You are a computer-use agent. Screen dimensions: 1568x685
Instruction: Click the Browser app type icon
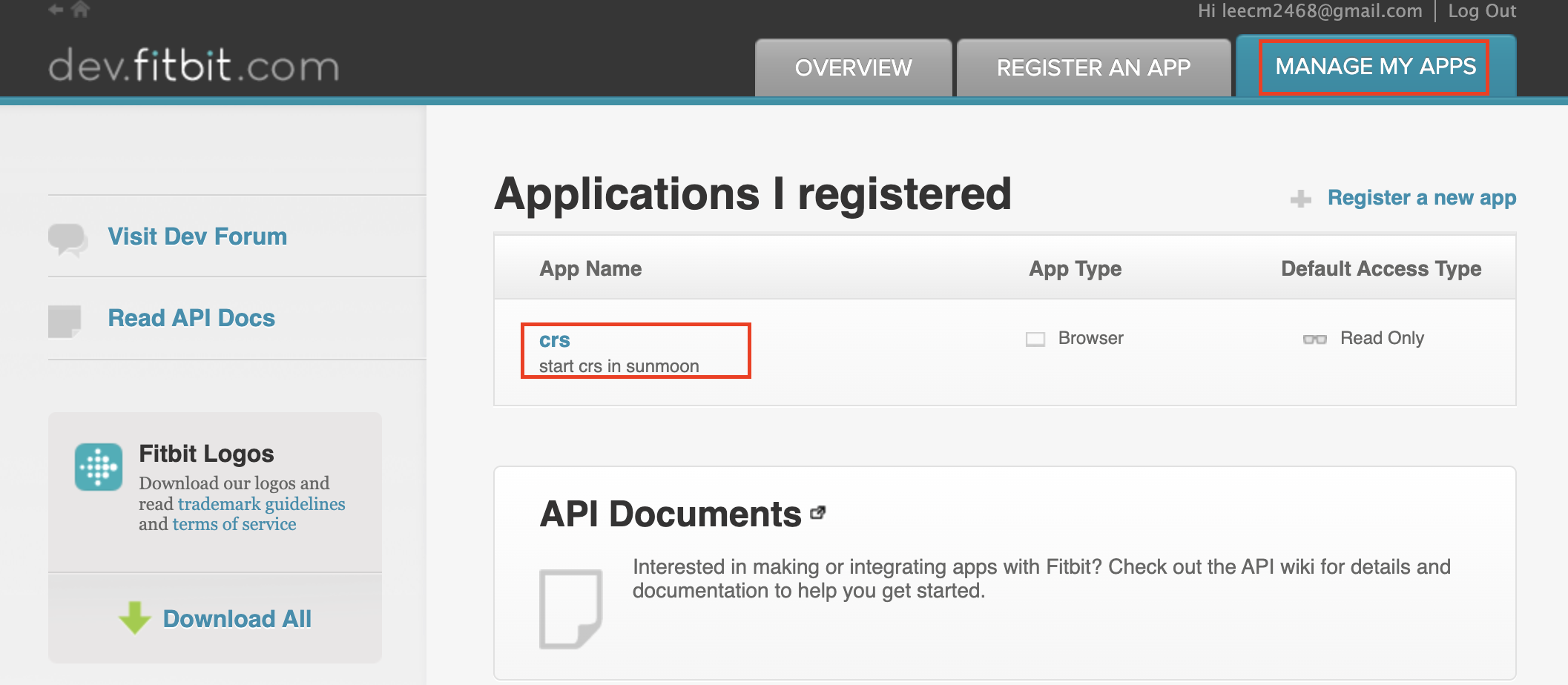[1035, 339]
